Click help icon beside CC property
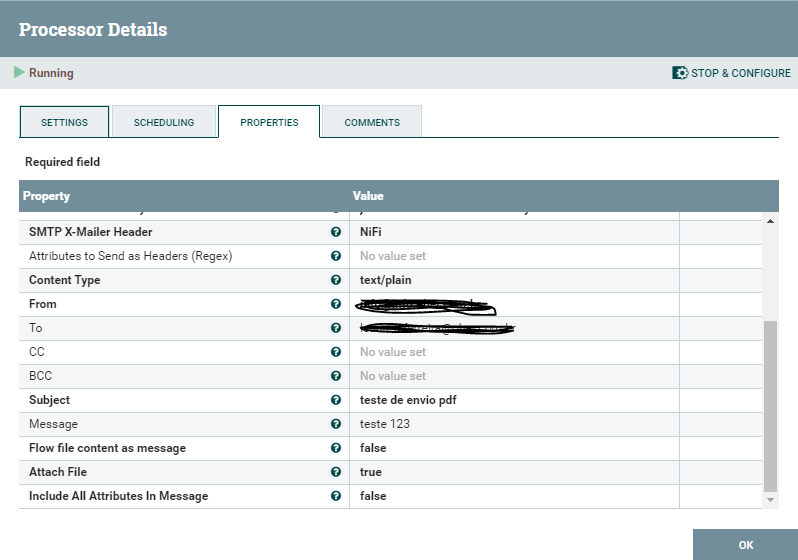798x560 pixels. 336,352
